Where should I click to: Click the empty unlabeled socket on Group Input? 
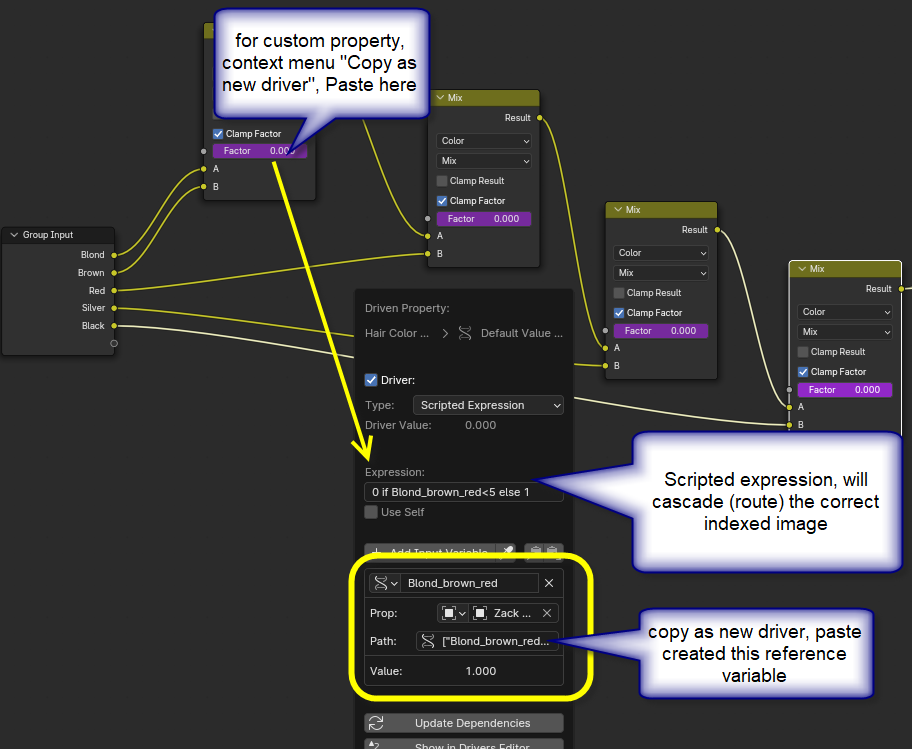click(114, 343)
